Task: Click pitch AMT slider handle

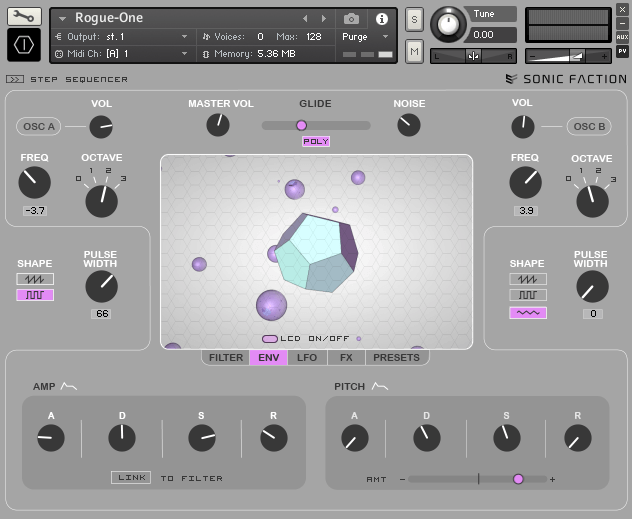Action: (x=518, y=479)
